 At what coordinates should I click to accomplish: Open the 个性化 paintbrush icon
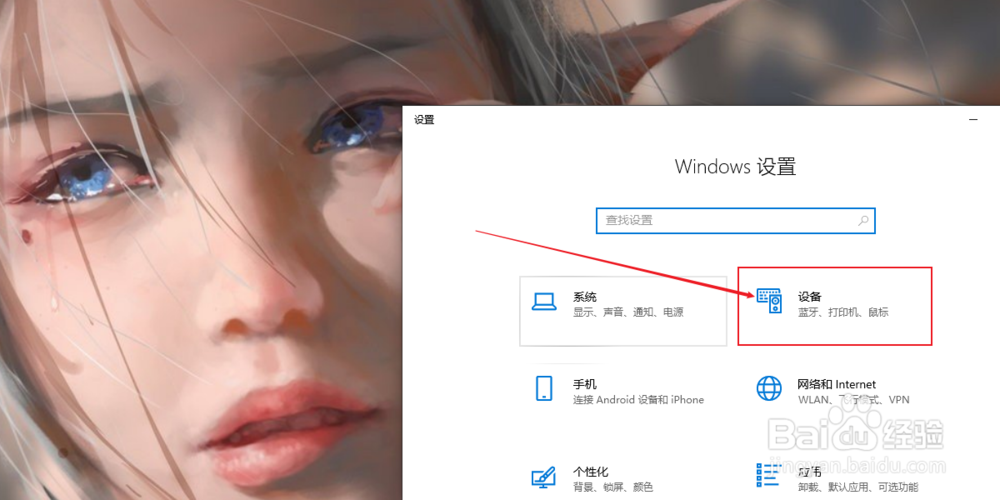point(543,478)
